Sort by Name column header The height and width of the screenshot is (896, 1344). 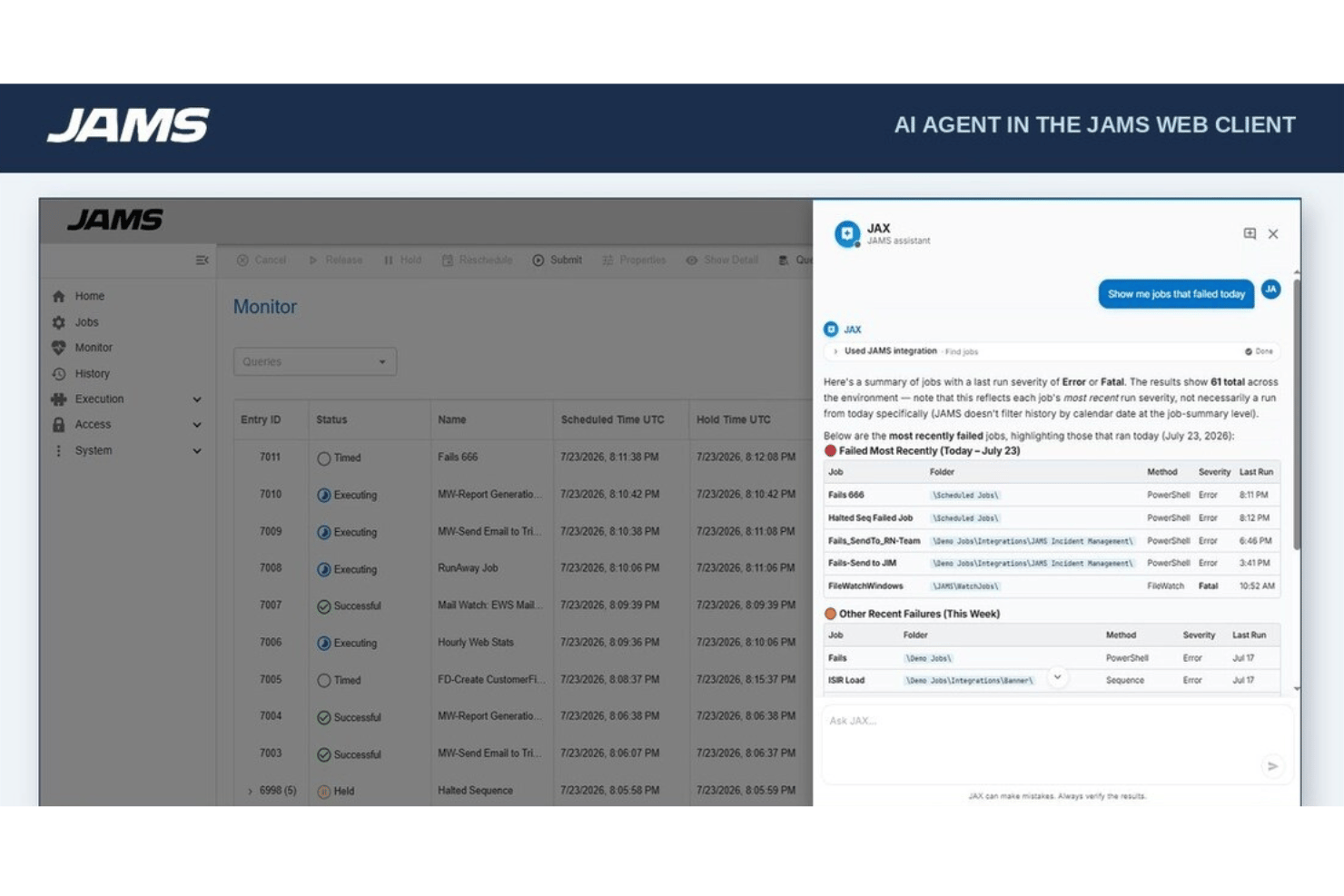click(x=451, y=420)
